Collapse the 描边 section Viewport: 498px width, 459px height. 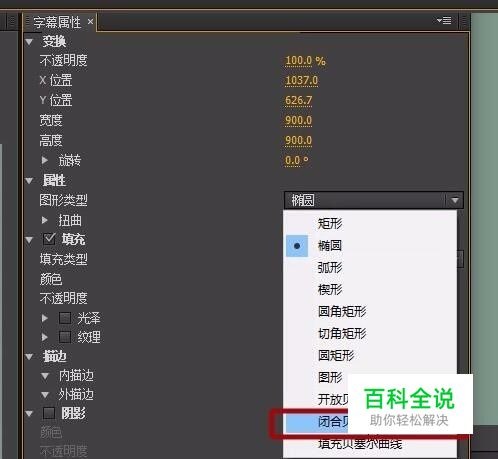(x=29, y=357)
